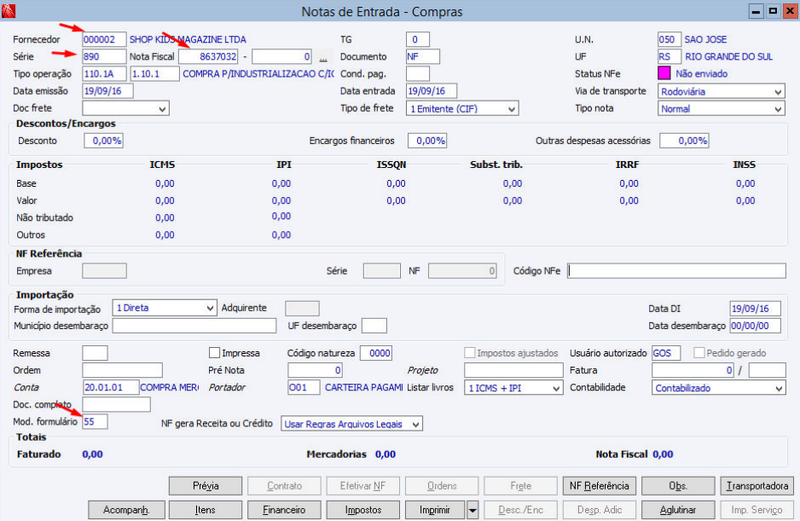
Task: Expand the Via de transporte combo box
Action: [721, 91]
